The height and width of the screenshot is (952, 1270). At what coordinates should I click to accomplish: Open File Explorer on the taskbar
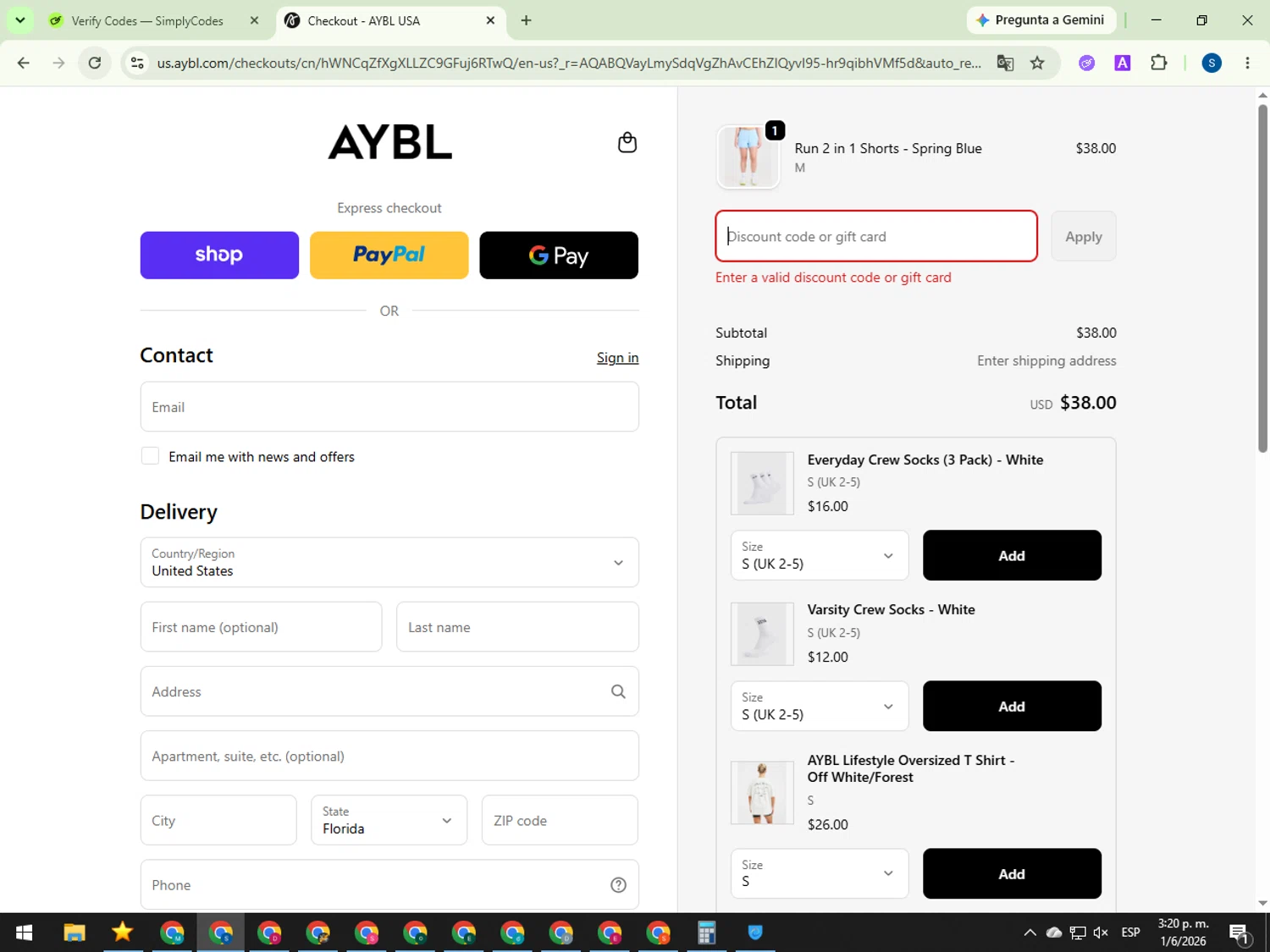[75, 933]
